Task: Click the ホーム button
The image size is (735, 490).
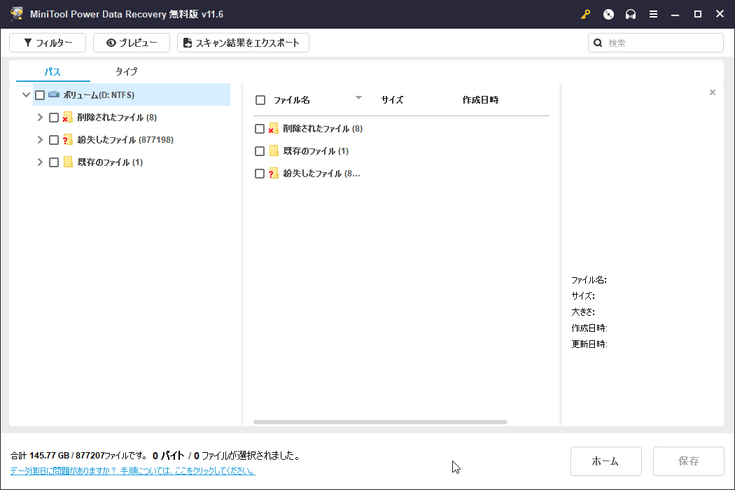Action: (x=605, y=461)
